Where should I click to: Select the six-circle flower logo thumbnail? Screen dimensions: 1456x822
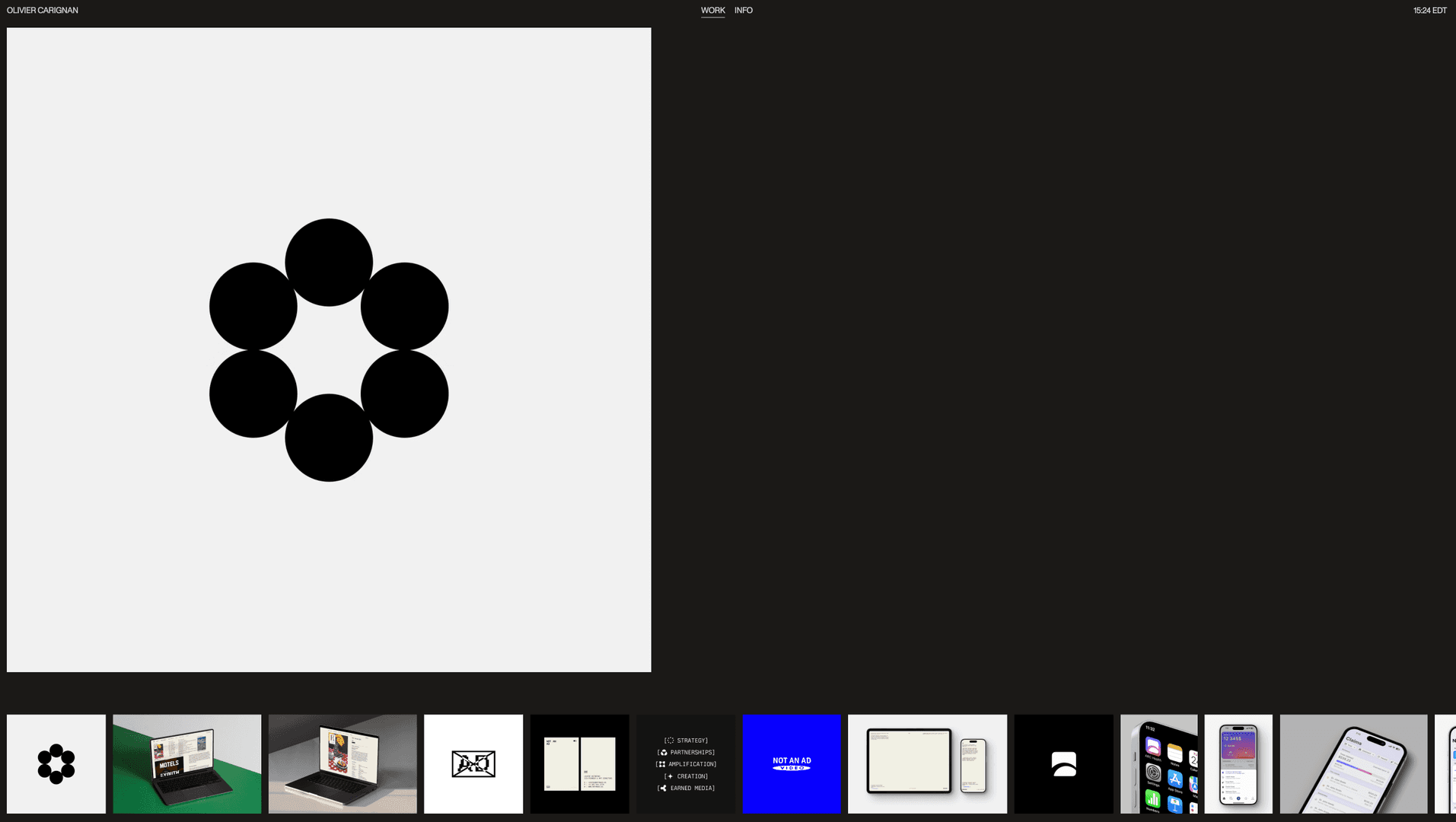click(x=56, y=763)
